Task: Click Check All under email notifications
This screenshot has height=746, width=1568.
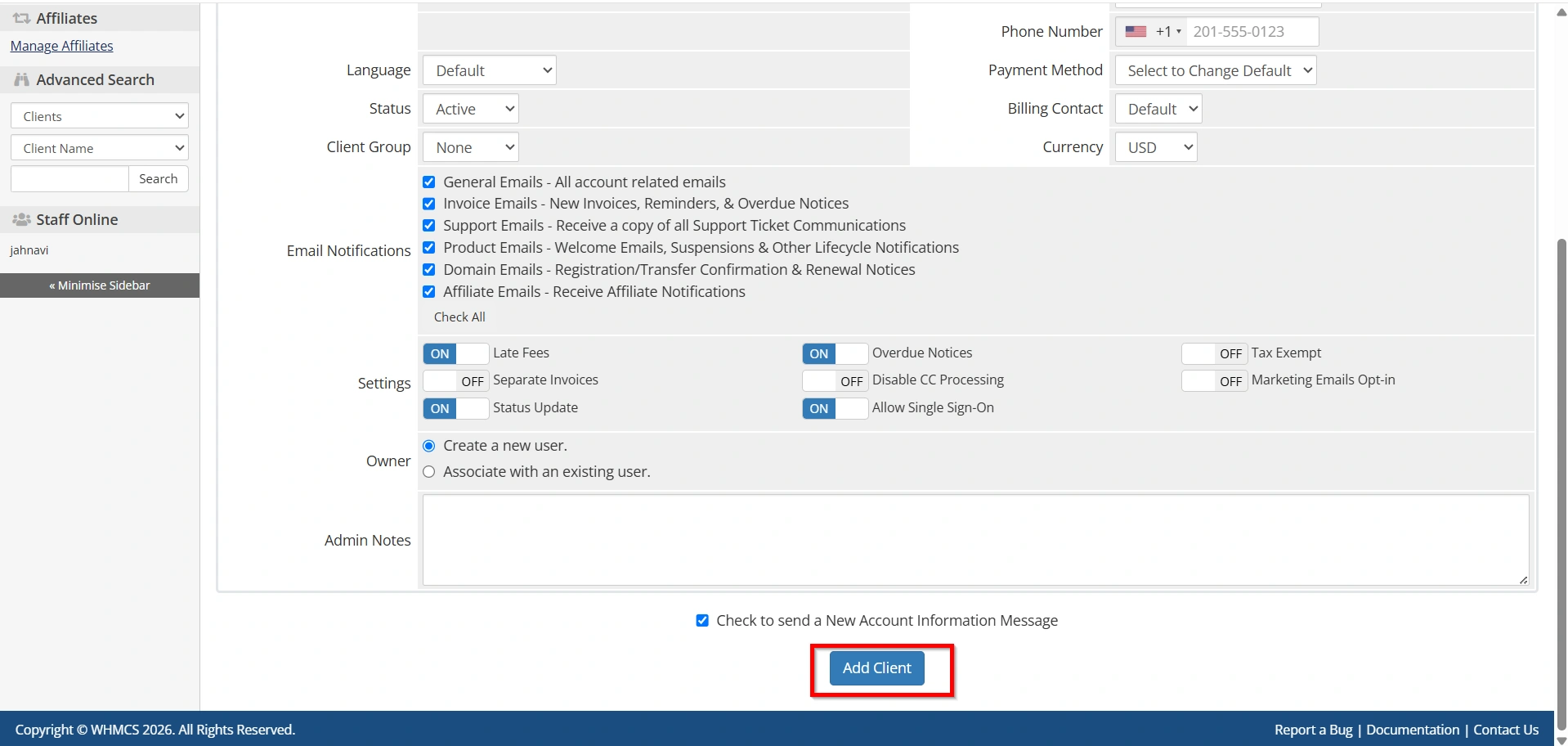Action: pos(459,317)
